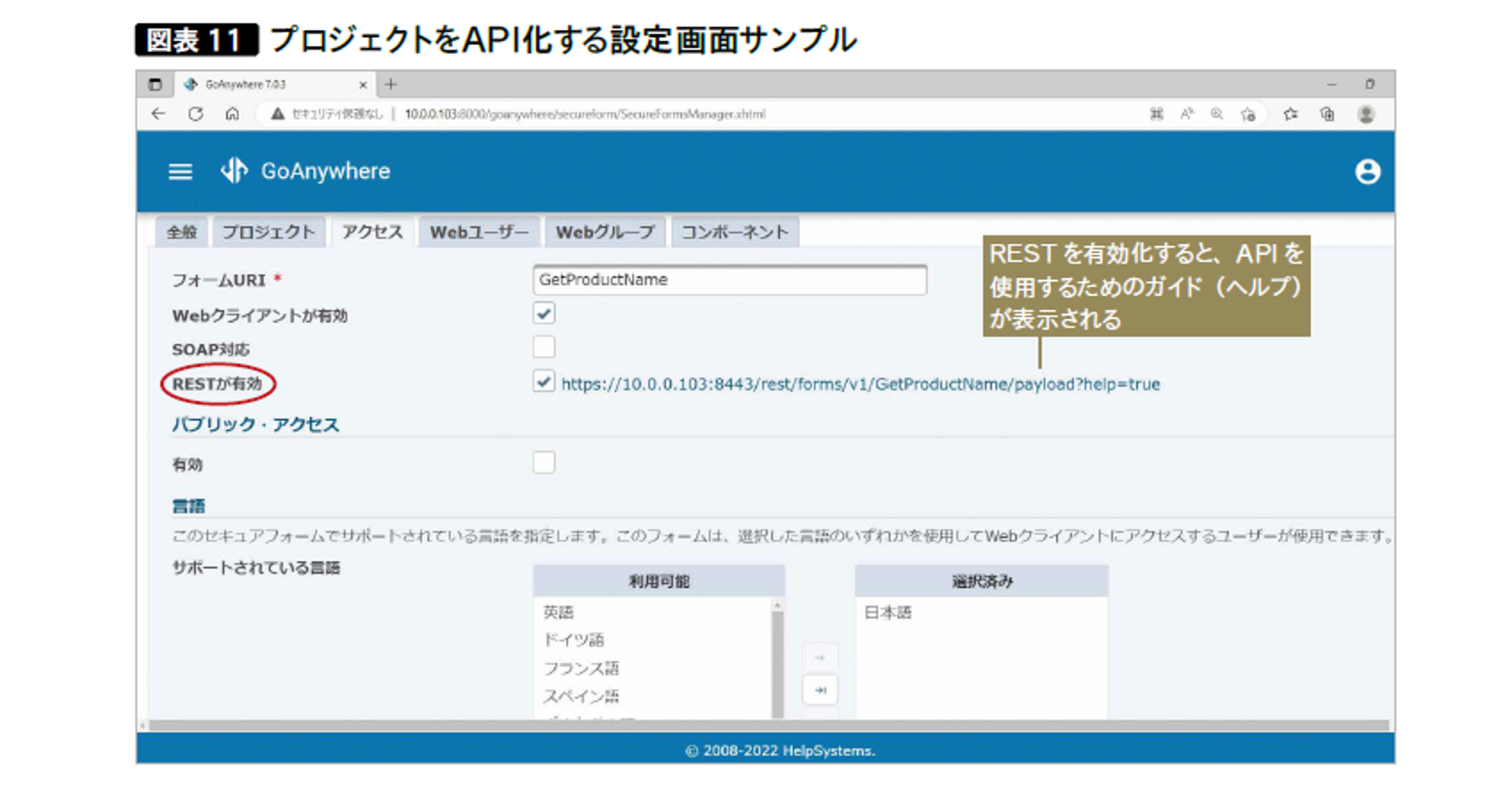This screenshot has height=793, width=1512.
Task: Click move-right arrow button between lists
Action: tap(820, 657)
